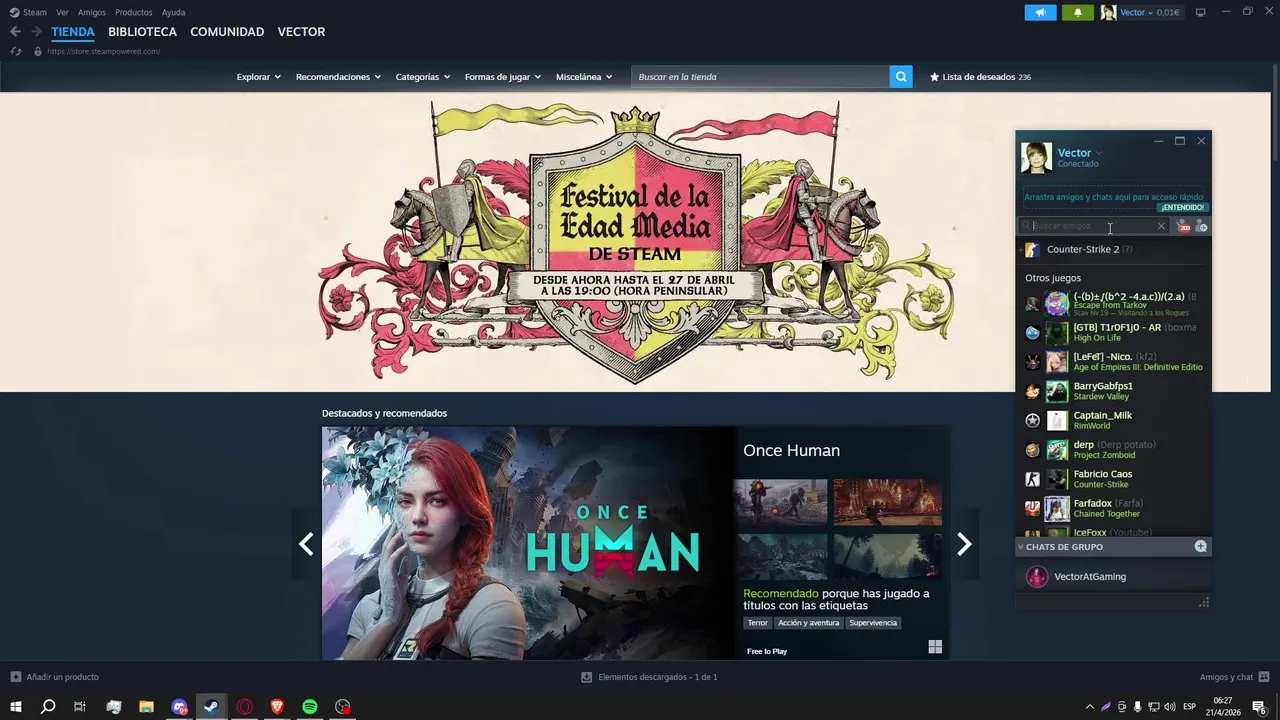Image resolution: width=1280 pixels, height=720 pixels.
Task: Click the add friend icon
Action: click(x=1201, y=227)
